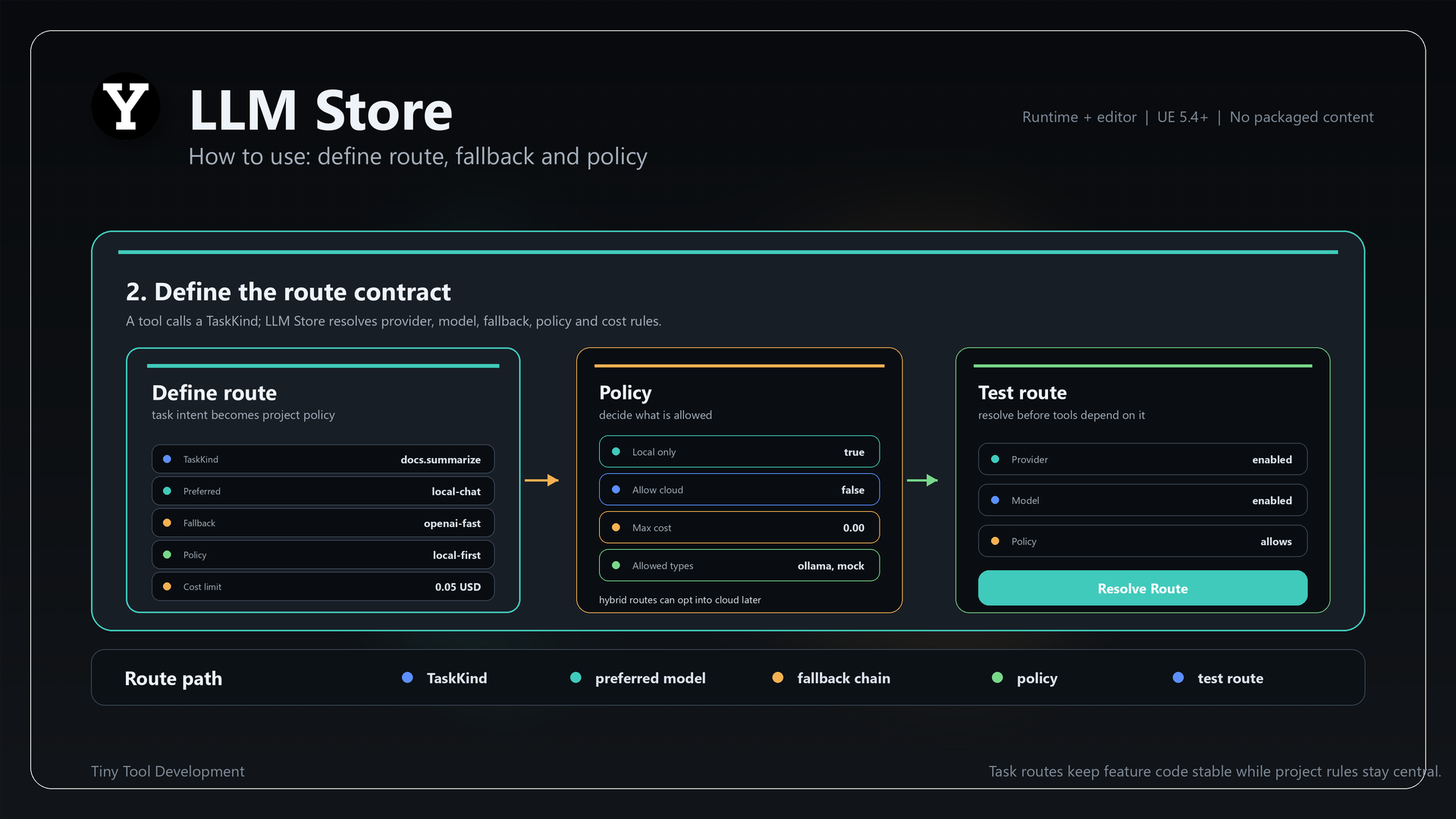Screen dimensions: 1456x819
Task: Select lowercase policy in the Route path bar
Action: tap(1037, 679)
